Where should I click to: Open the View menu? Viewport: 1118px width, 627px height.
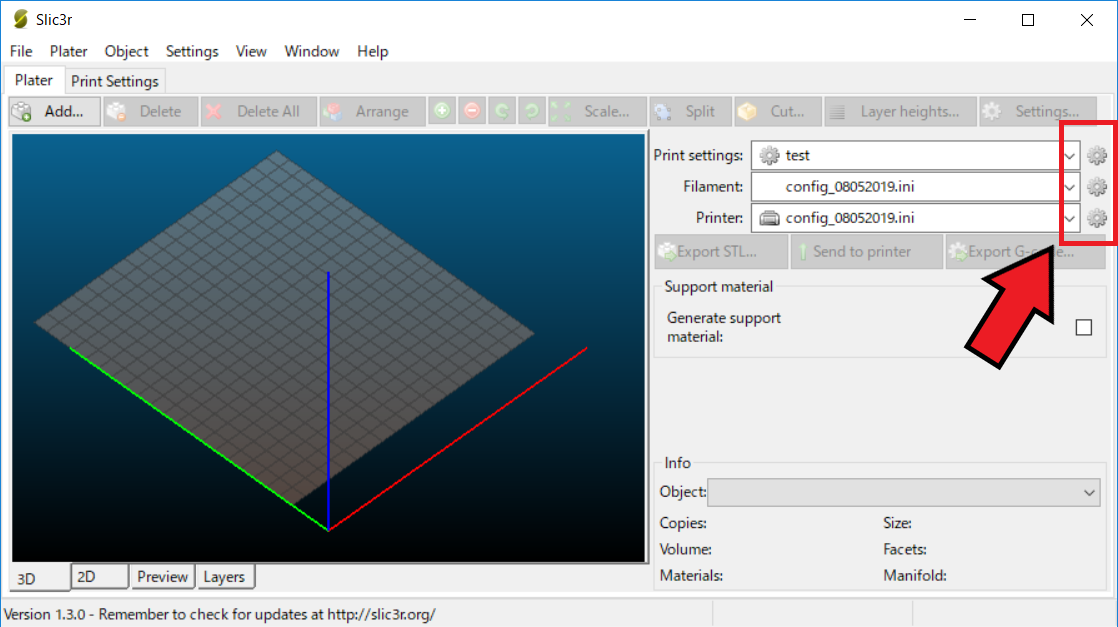[x=251, y=51]
